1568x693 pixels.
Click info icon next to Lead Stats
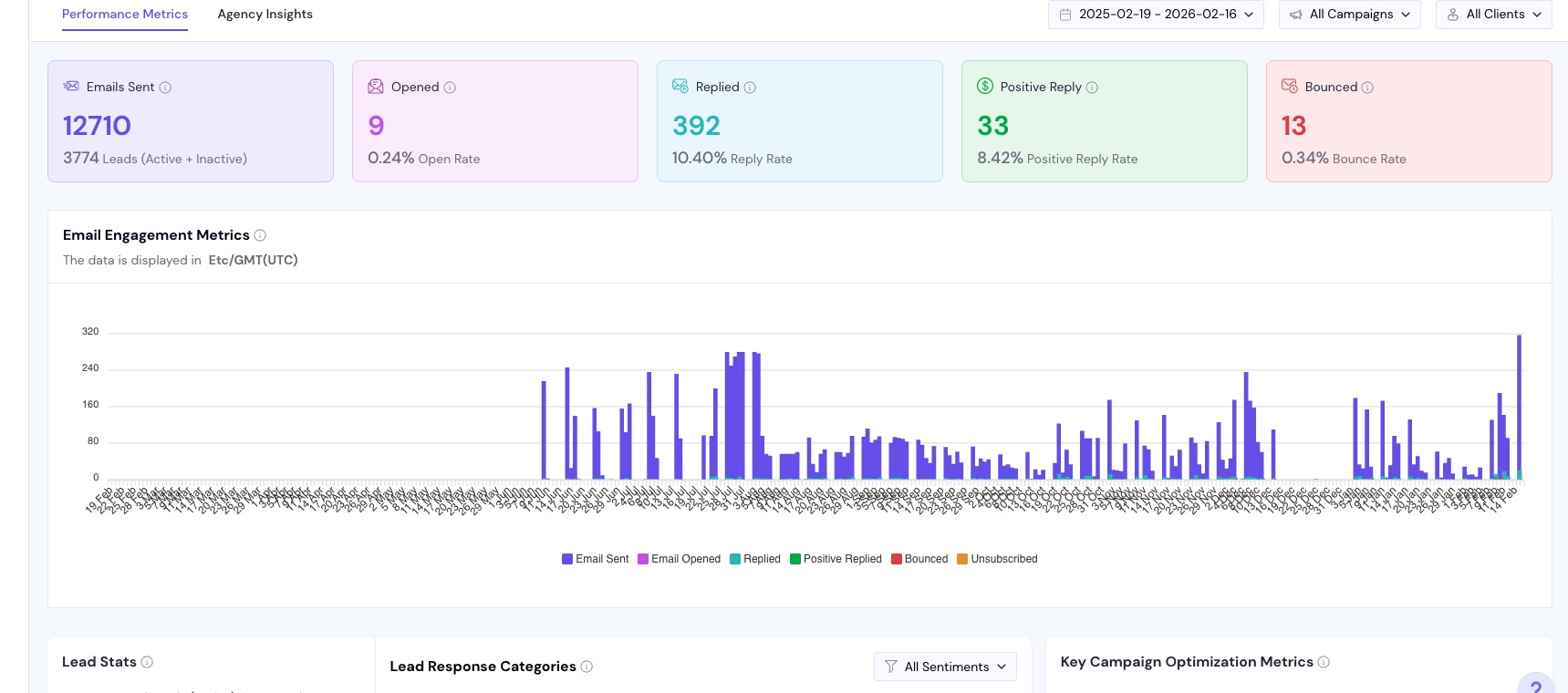pyautogui.click(x=147, y=662)
